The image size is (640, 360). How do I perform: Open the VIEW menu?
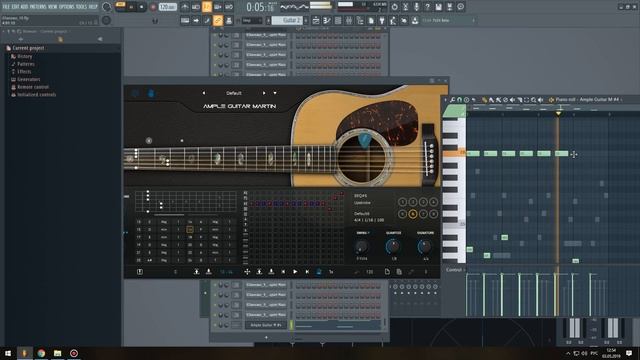(53, 7)
